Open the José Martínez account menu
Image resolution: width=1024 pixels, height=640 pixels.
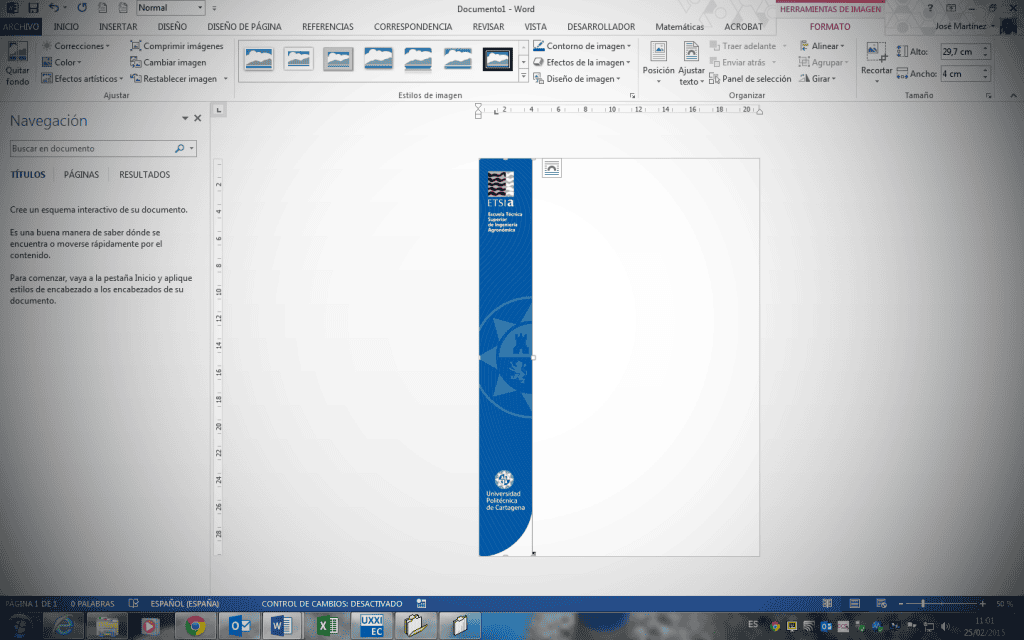point(965,26)
